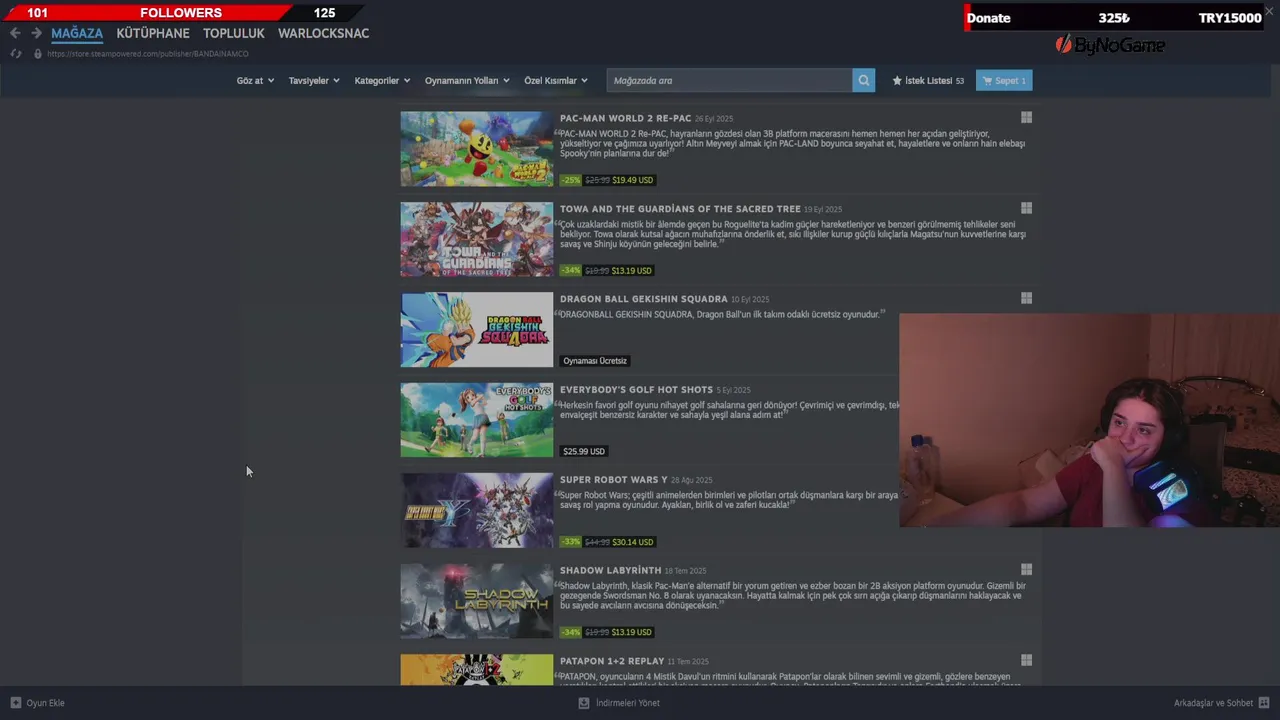Expand the Kategoriler dropdown
This screenshot has height=720, width=1280.
pos(382,81)
